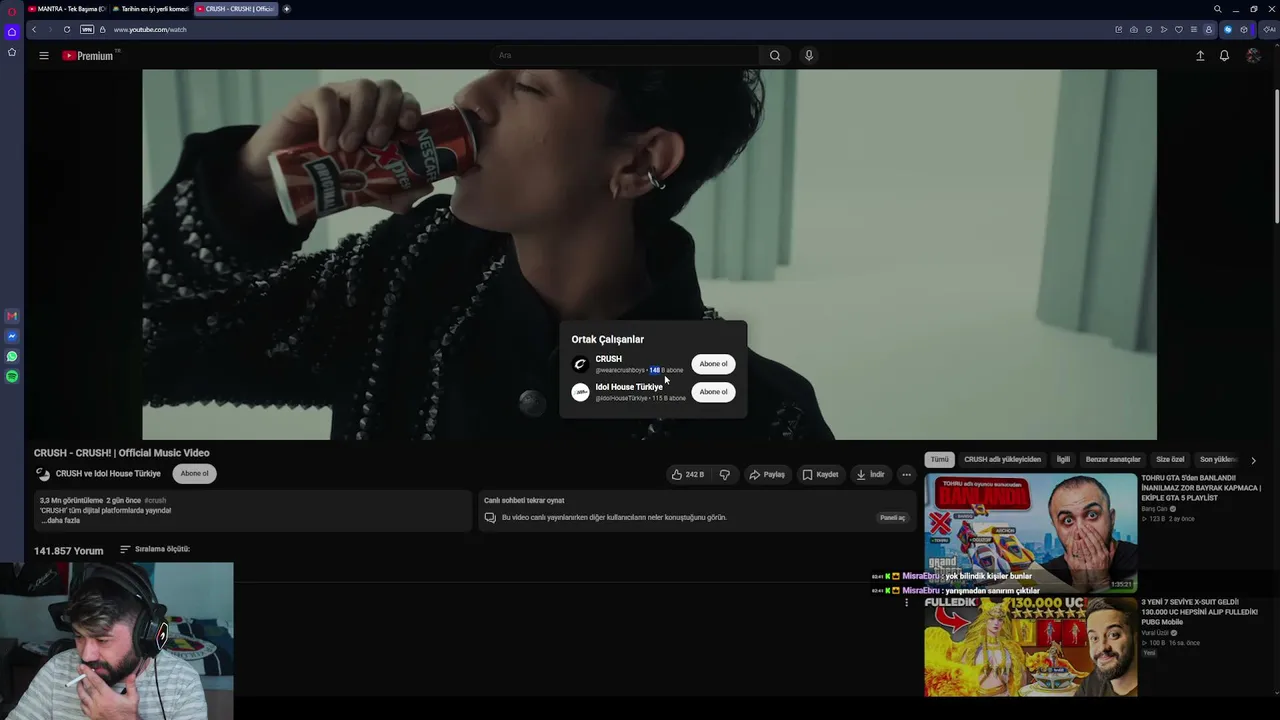
Task: Open Opera sidebar home icon
Action: [x=12, y=32]
